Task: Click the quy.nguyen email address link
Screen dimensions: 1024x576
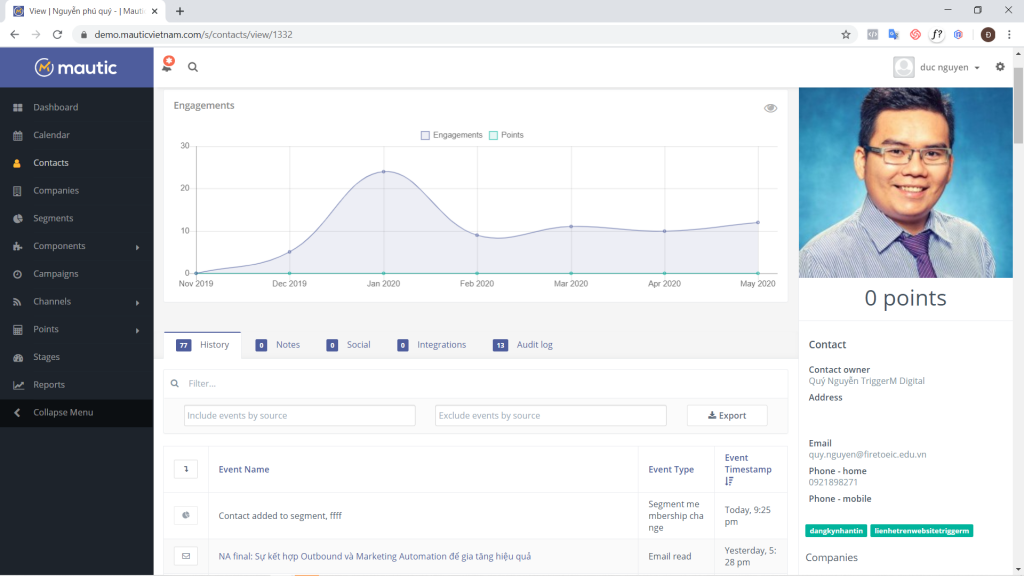Action: coord(867,454)
